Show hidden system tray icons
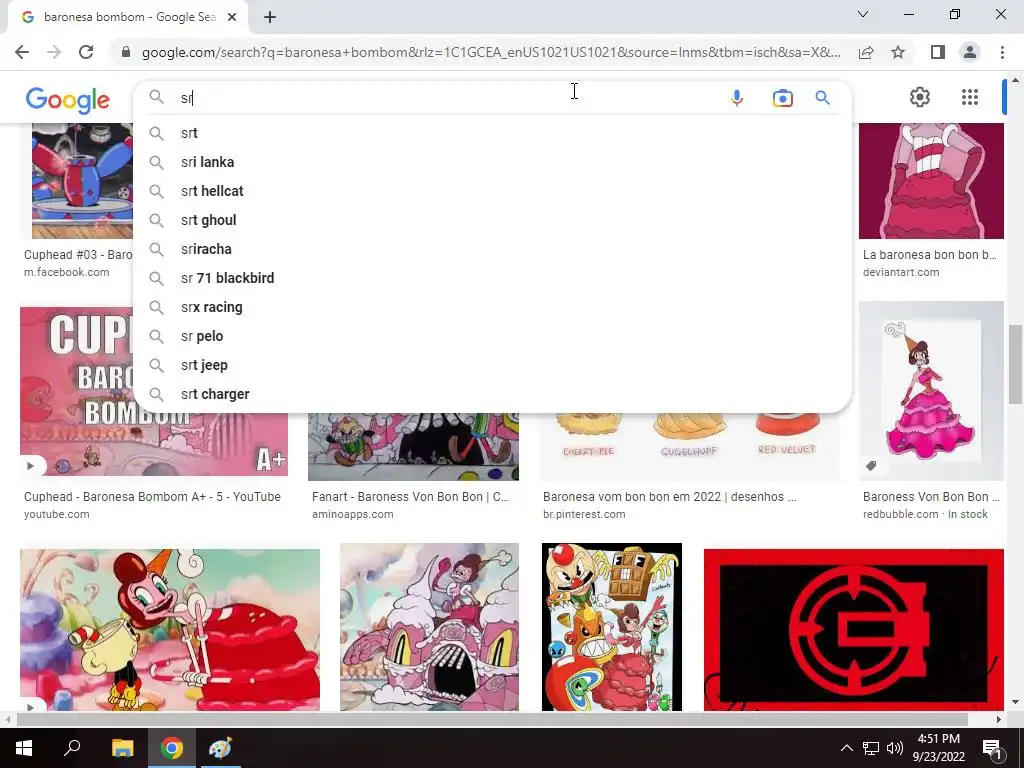Image resolution: width=1024 pixels, height=768 pixels. [846, 748]
